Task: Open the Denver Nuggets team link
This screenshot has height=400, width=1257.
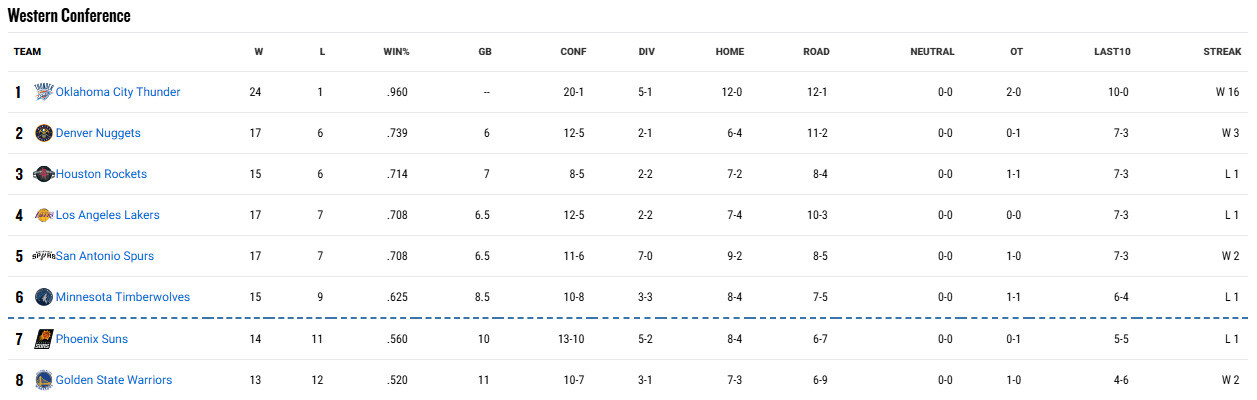Action: [98, 133]
